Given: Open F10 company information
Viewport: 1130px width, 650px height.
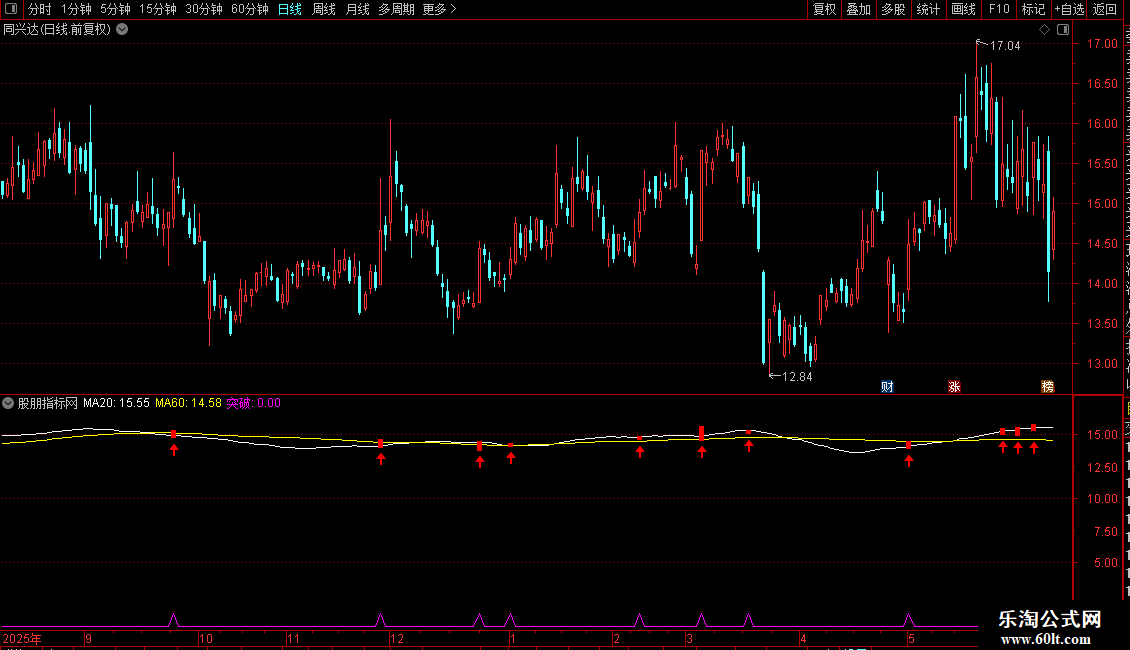Looking at the screenshot, I should point(999,9).
